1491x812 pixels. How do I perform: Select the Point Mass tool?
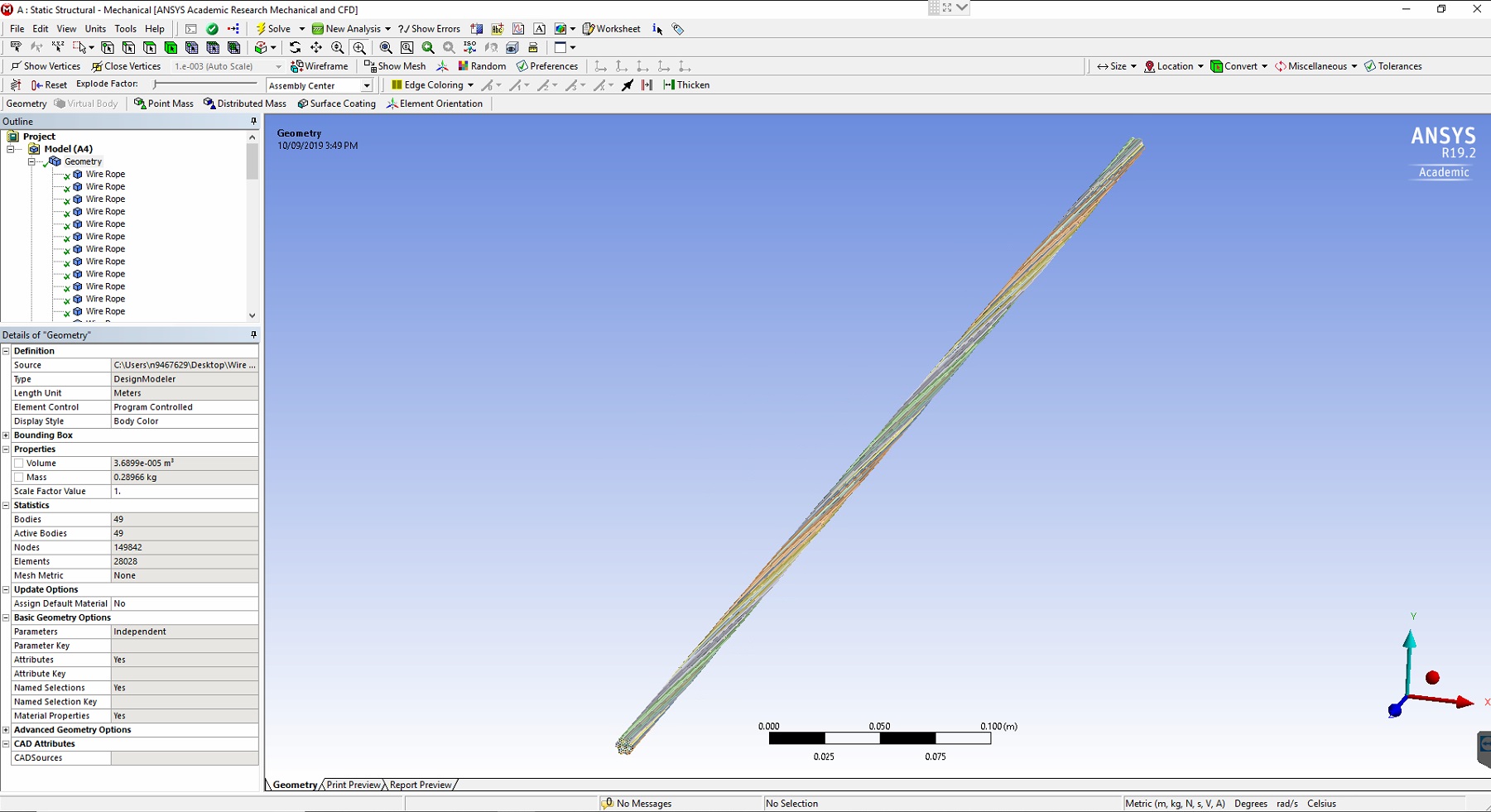click(x=163, y=103)
